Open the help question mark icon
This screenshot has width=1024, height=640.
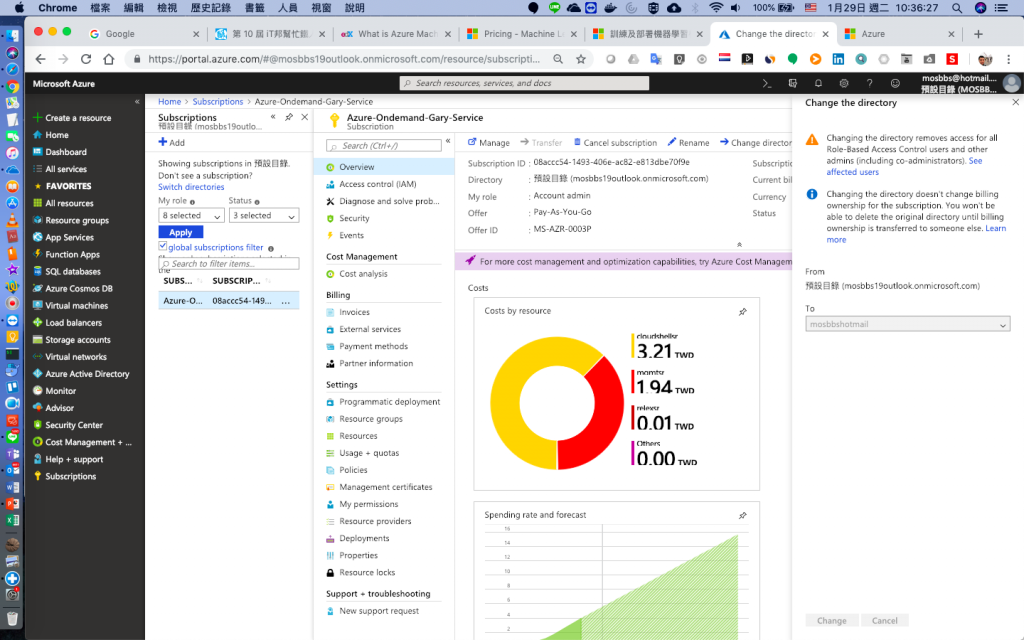[869, 83]
